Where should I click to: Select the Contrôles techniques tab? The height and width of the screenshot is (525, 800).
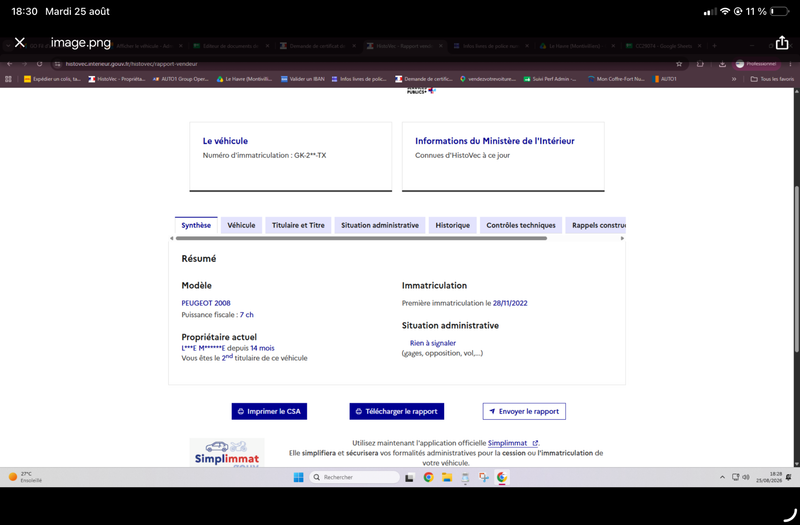[x=521, y=225]
